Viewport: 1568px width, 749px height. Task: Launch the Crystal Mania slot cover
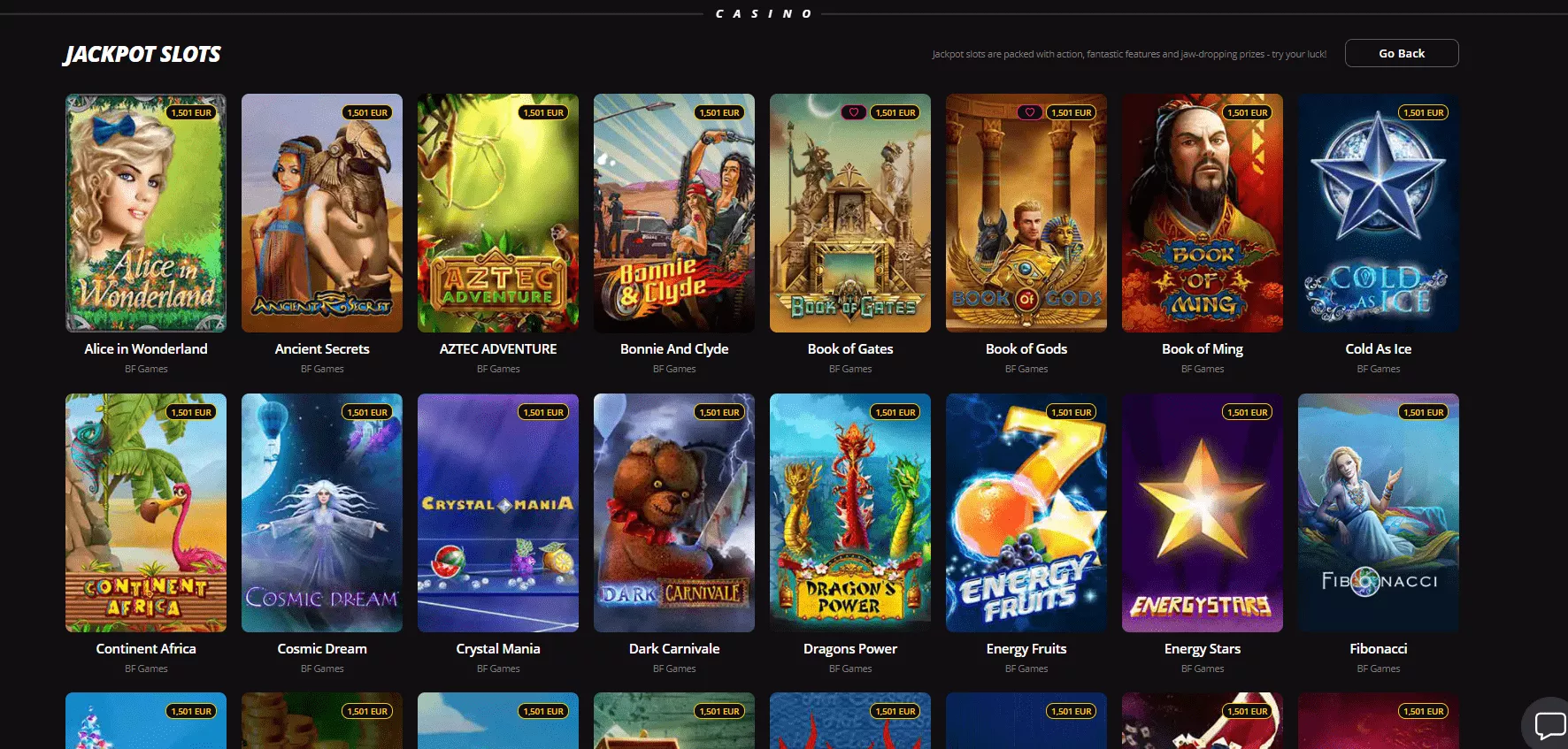(498, 513)
